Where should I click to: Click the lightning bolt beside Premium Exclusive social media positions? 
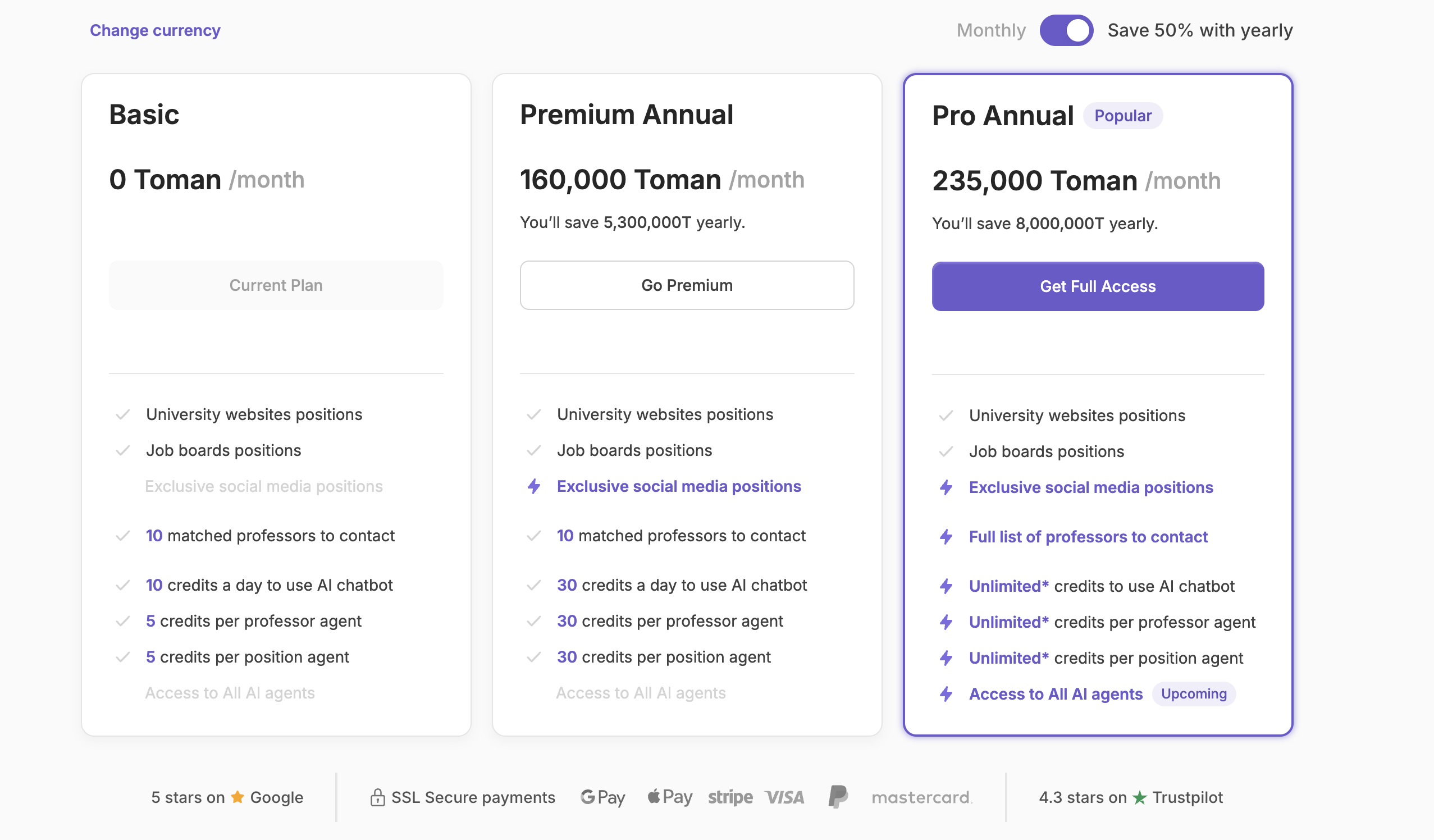pyautogui.click(x=534, y=487)
